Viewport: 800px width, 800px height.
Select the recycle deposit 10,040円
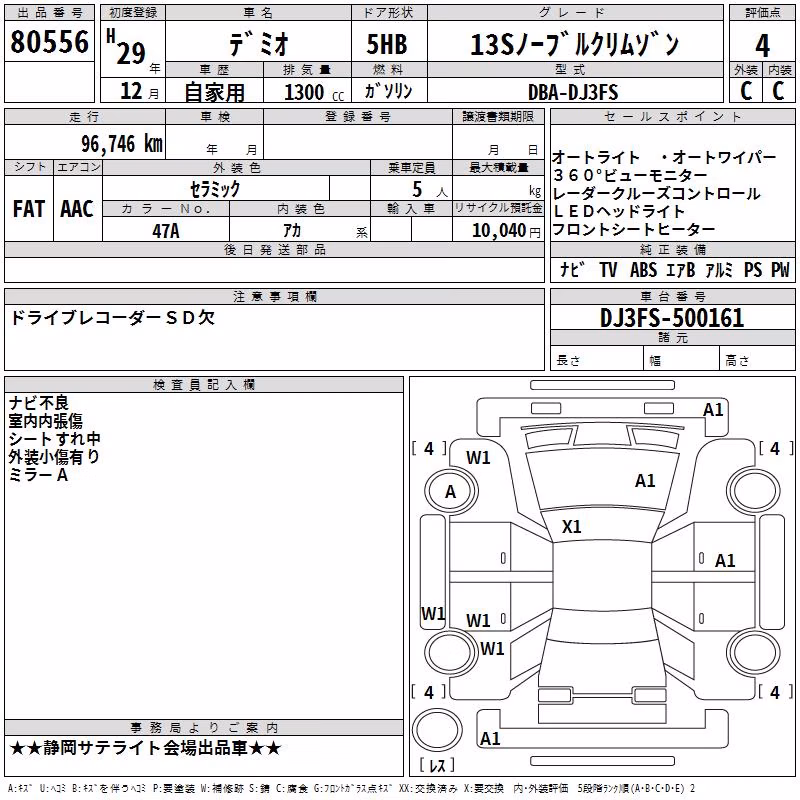(506, 231)
